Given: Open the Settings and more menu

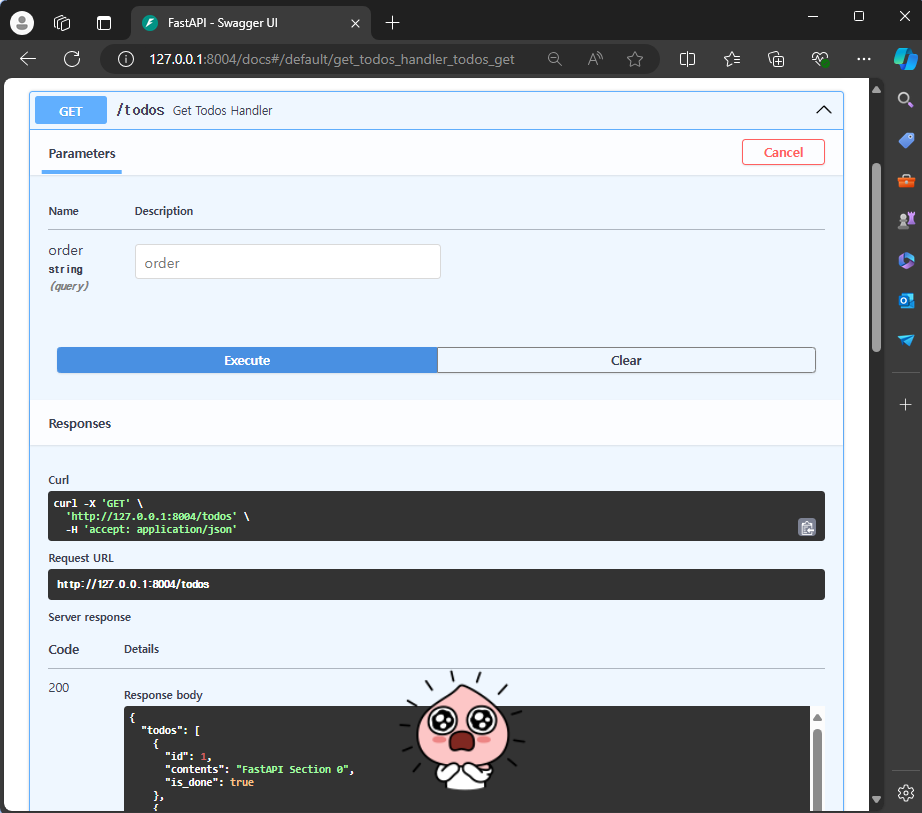Looking at the screenshot, I should (x=864, y=59).
